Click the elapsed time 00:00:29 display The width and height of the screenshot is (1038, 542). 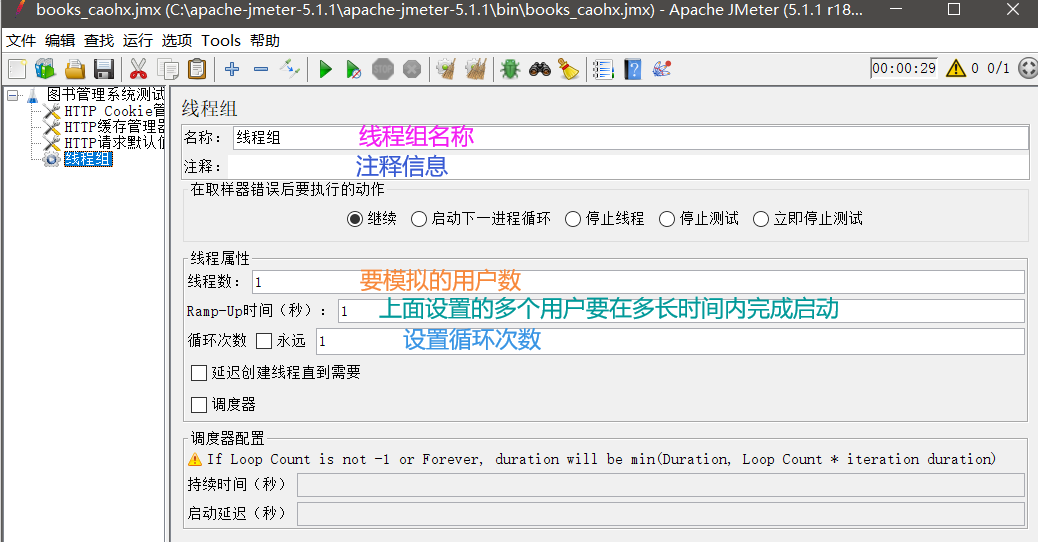click(904, 68)
